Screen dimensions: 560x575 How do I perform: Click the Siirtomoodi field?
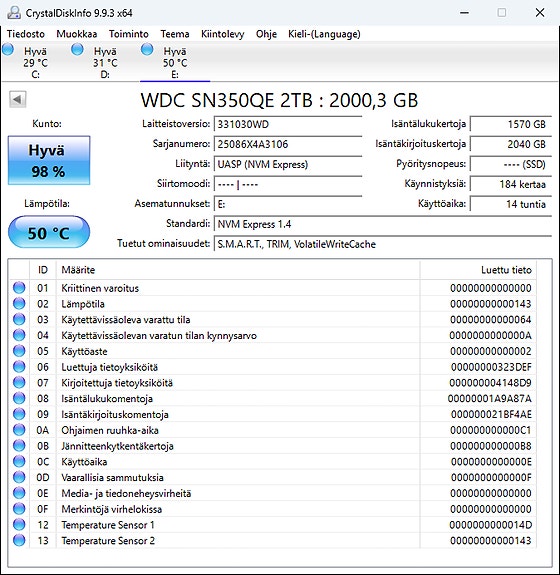point(288,184)
